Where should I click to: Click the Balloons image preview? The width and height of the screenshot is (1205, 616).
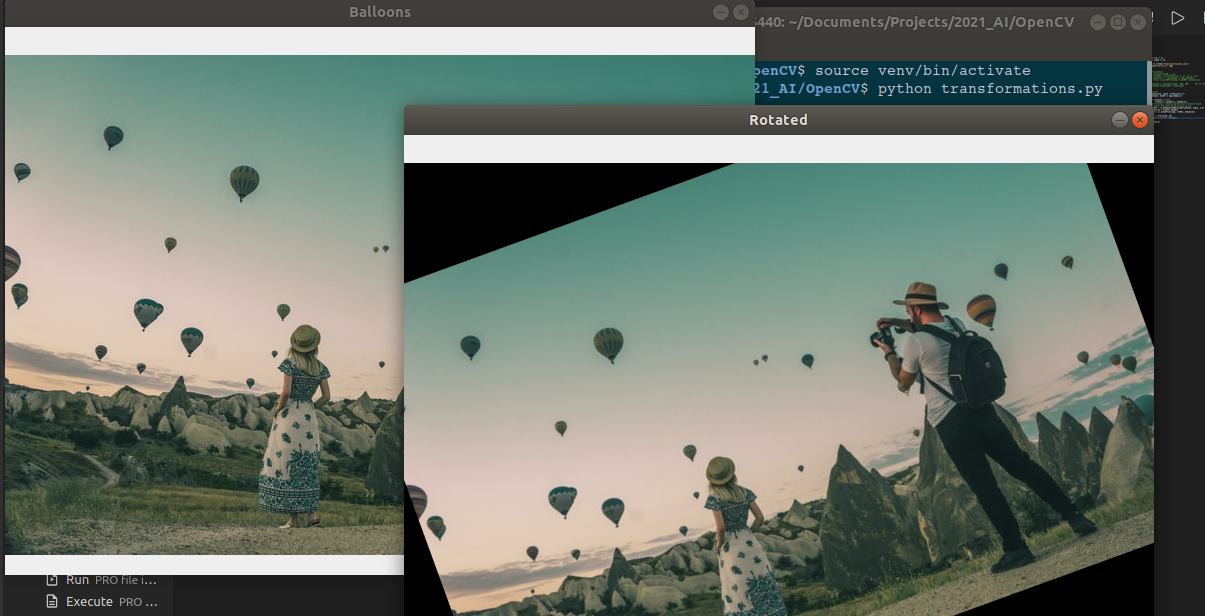pos(200,300)
